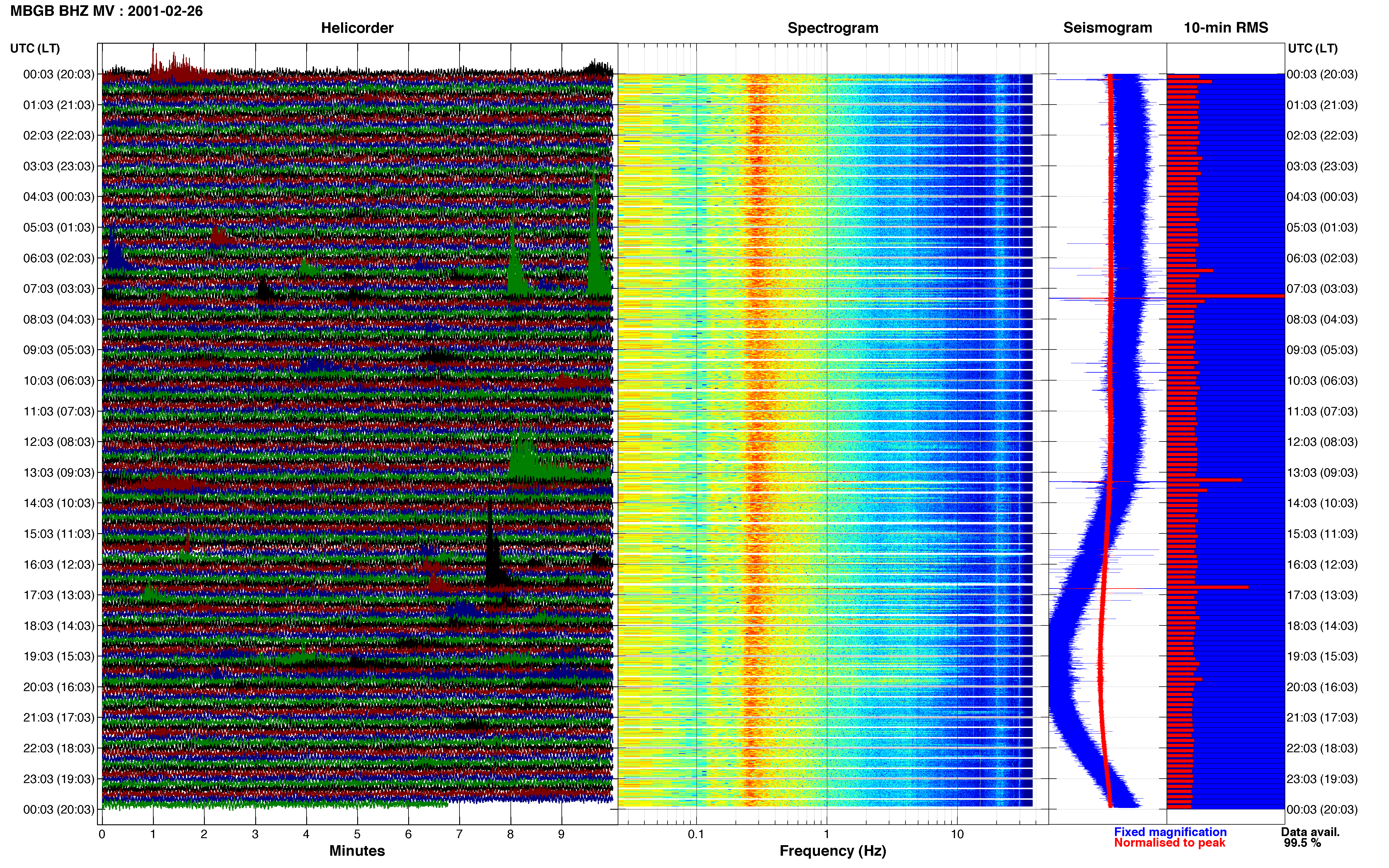Screen dimensions: 1389x868
Task: Click 09:03 (05:03) label left of Helicorder
Action: tap(59, 350)
